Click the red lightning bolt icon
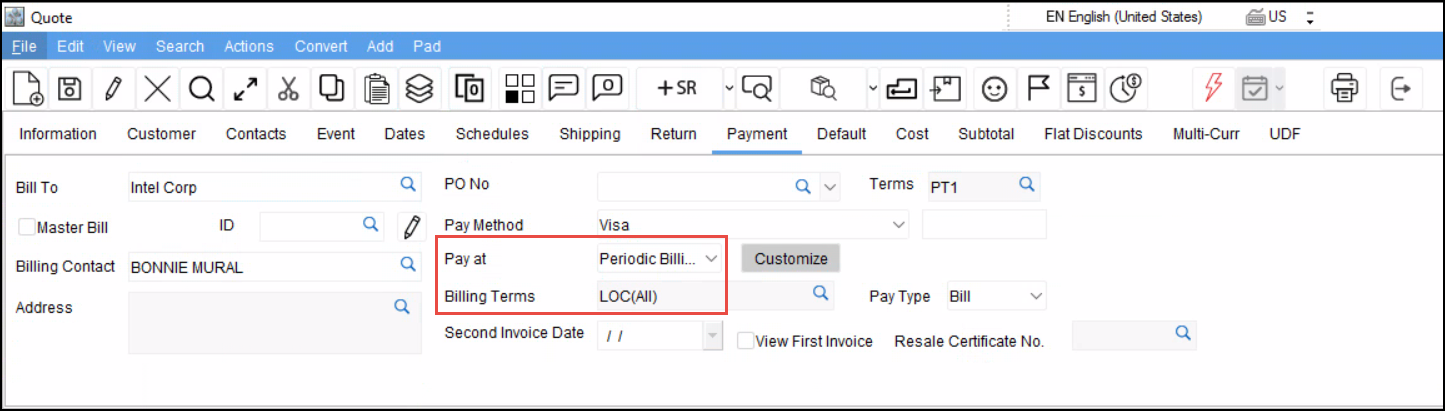The width and height of the screenshot is (1445, 411). click(x=1213, y=88)
